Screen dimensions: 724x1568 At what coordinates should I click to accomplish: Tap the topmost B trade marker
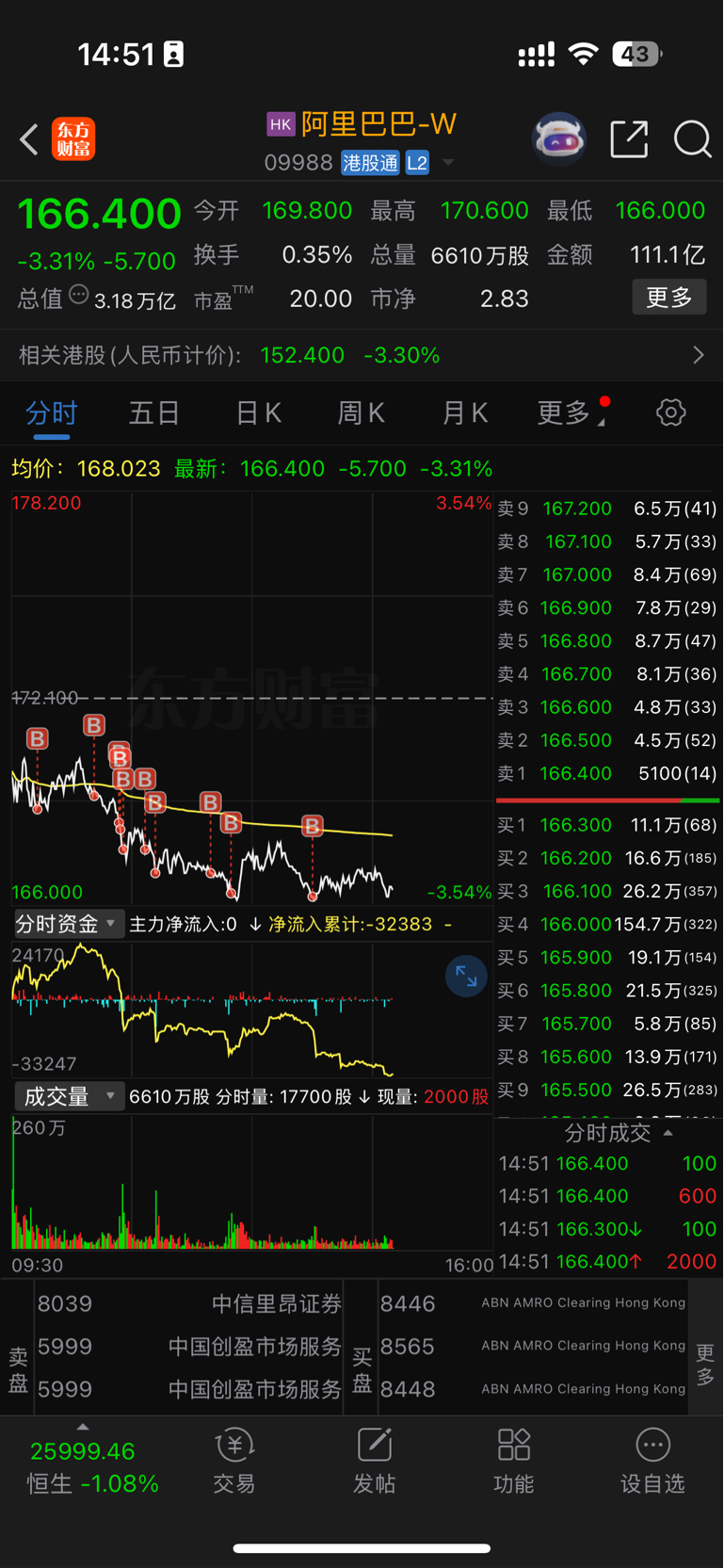pos(94,725)
